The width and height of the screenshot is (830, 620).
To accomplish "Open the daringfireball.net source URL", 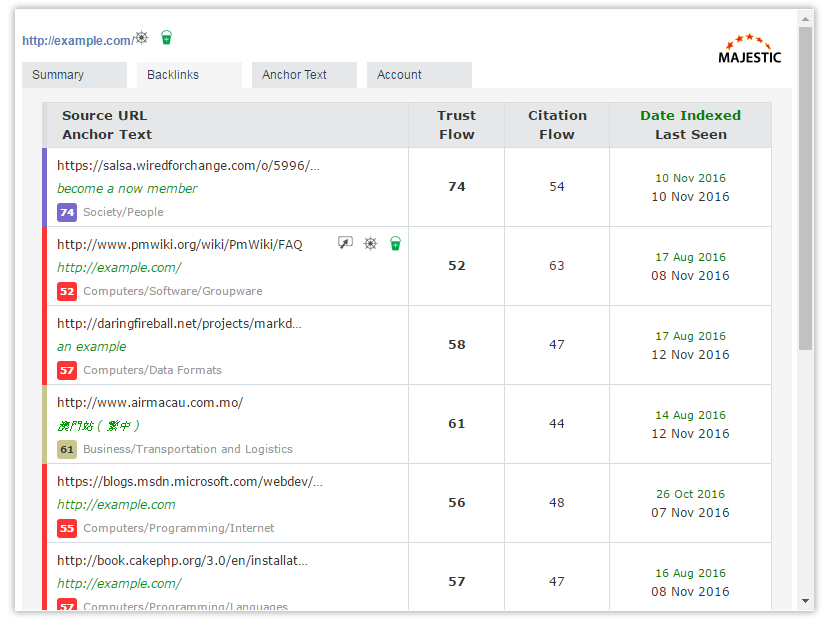I will click(x=179, y=323).
